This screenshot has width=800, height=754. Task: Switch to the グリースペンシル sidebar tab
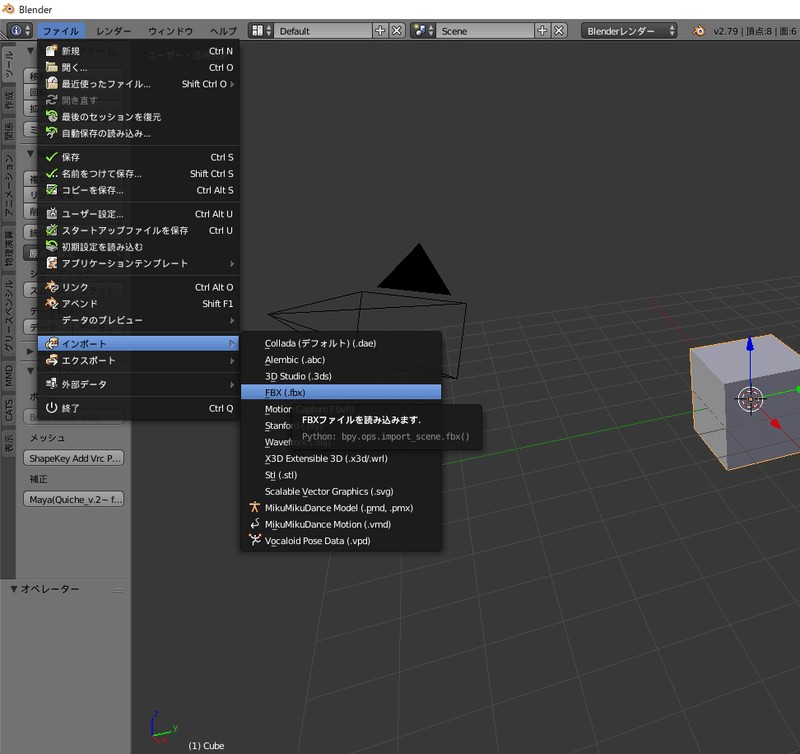click(8, 316)
